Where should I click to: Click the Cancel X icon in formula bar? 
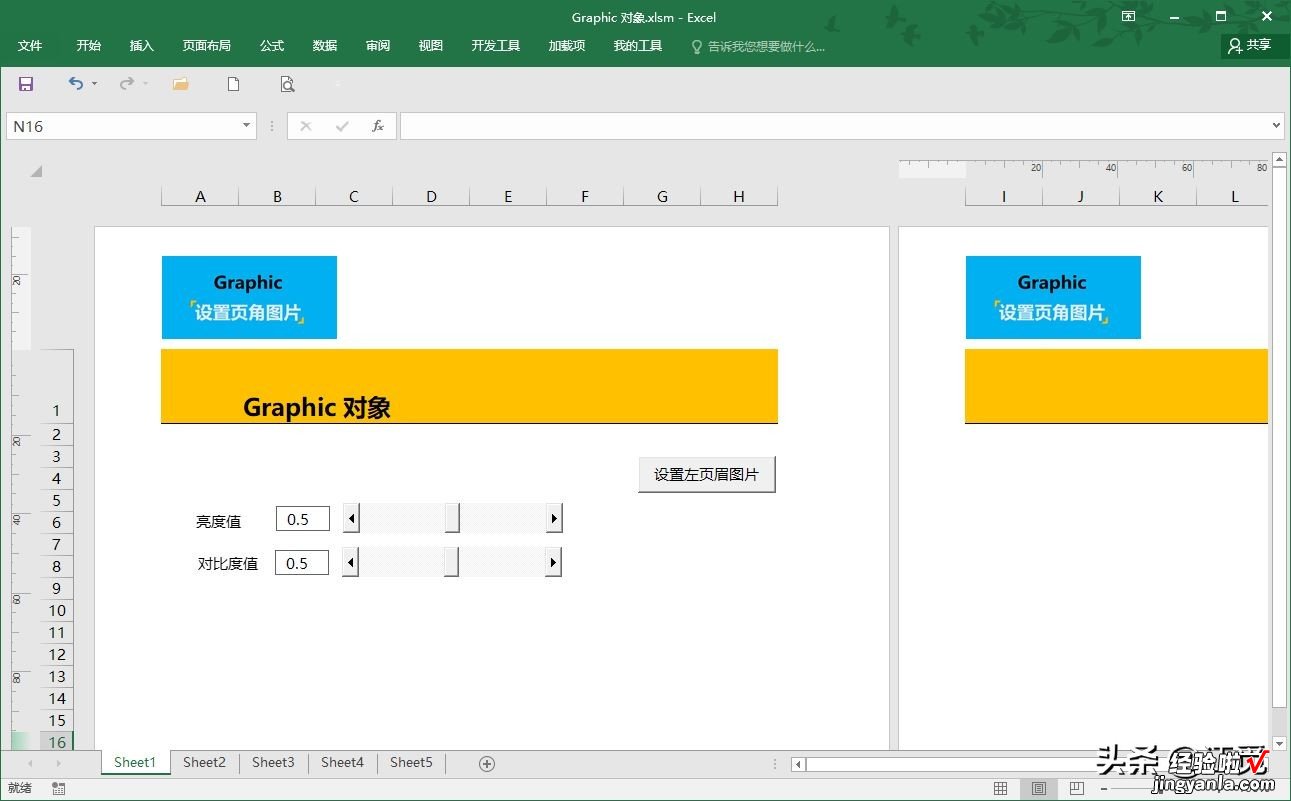coord(305,126)
